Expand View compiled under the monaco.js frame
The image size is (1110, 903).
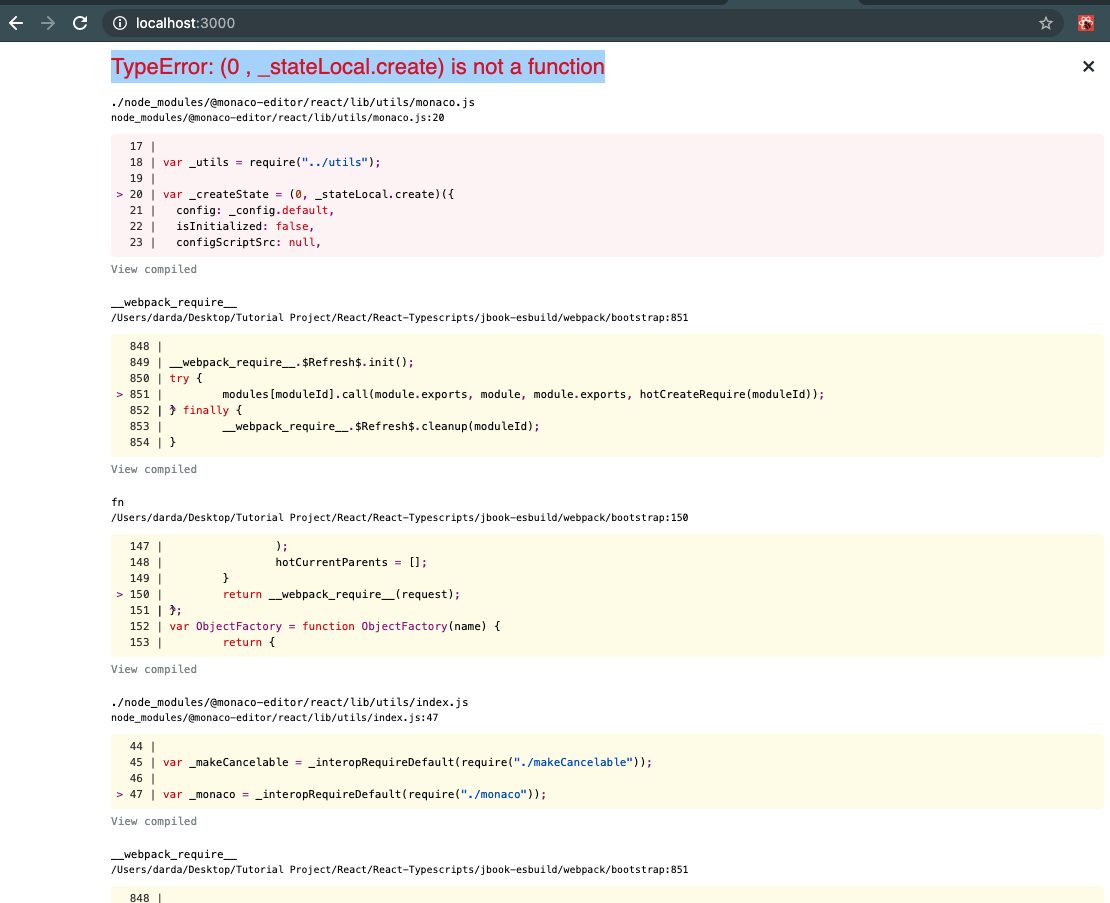point(153,269)
